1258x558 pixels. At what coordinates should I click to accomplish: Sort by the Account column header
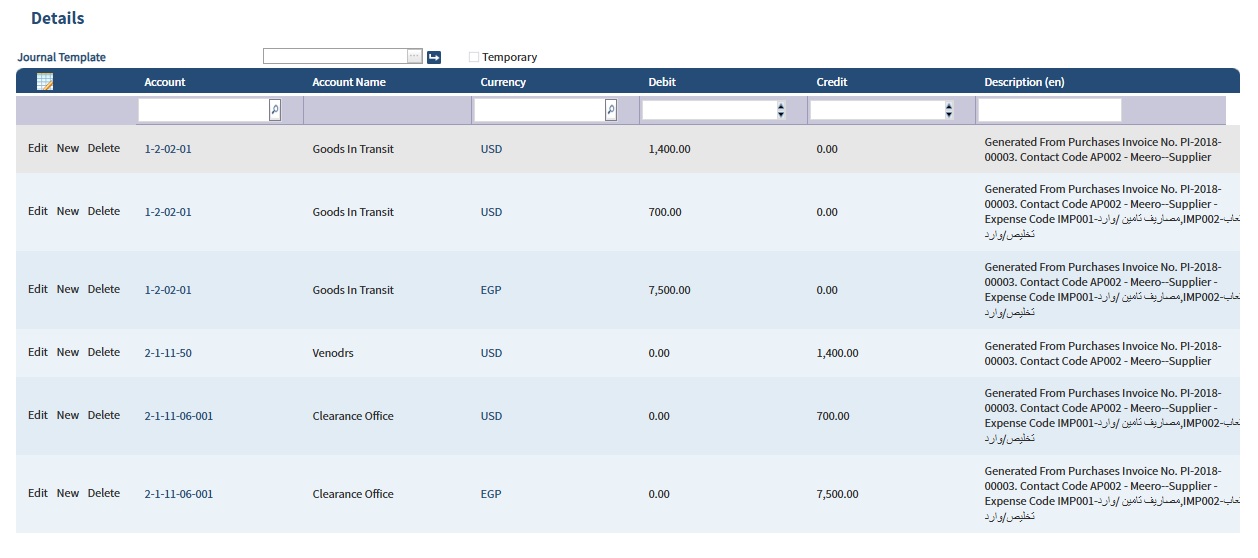pyautogui.click(x=165, y=82)
